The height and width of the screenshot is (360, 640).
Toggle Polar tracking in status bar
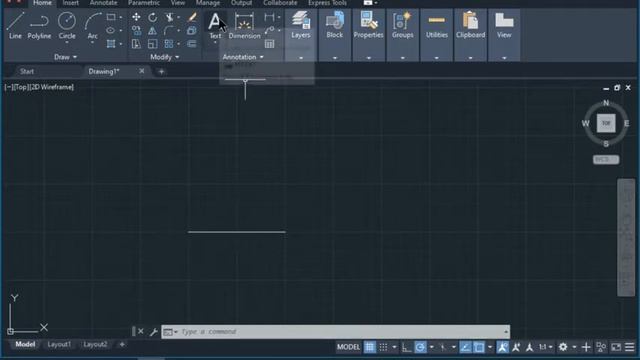[420, 347]
